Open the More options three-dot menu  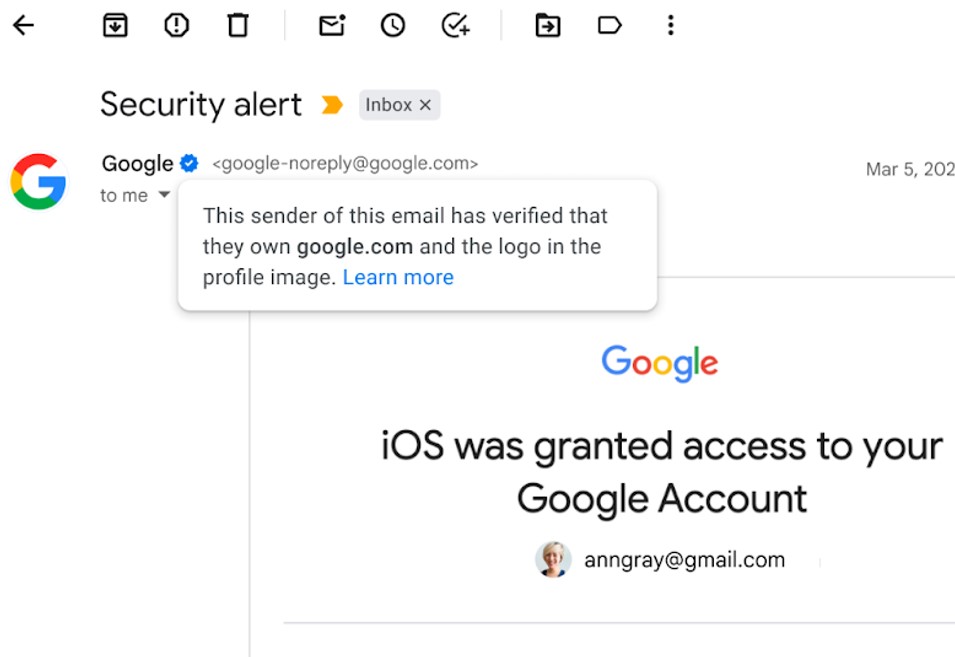(x=671, y=26)
